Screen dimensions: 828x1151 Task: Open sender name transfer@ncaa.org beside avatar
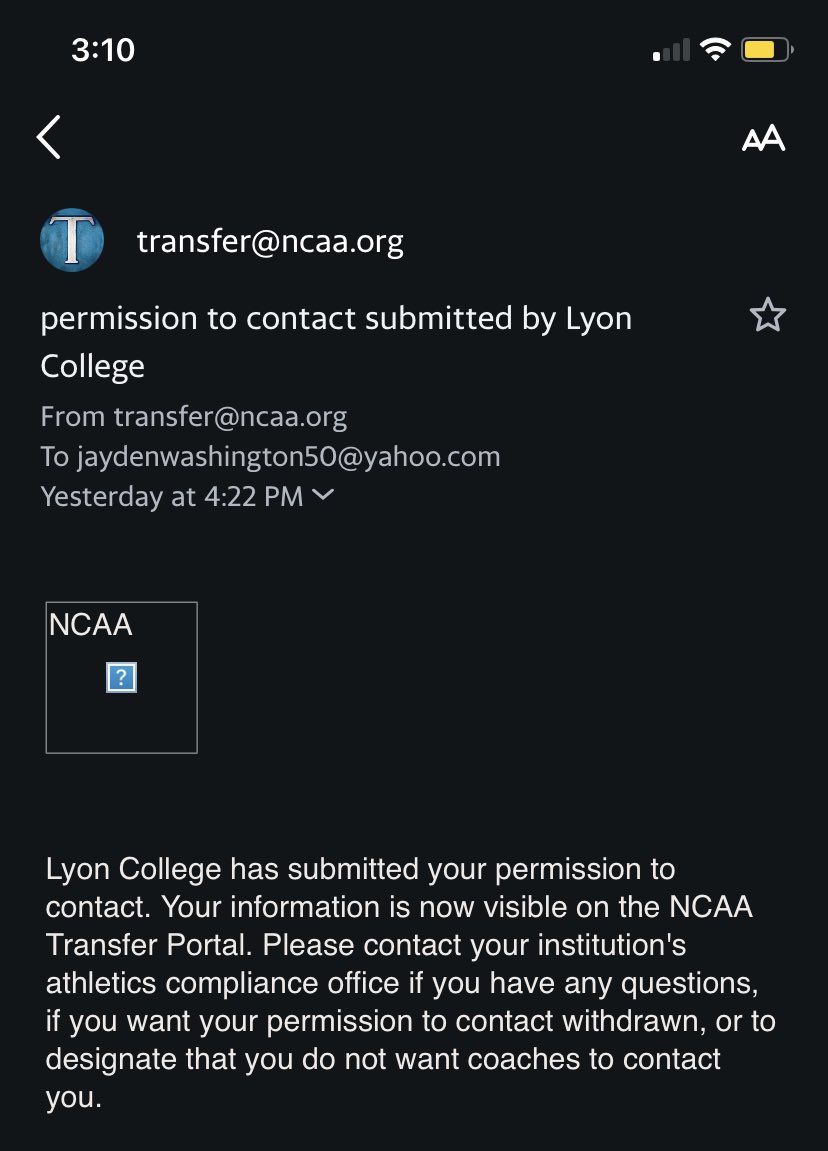(x=270, y=242)
